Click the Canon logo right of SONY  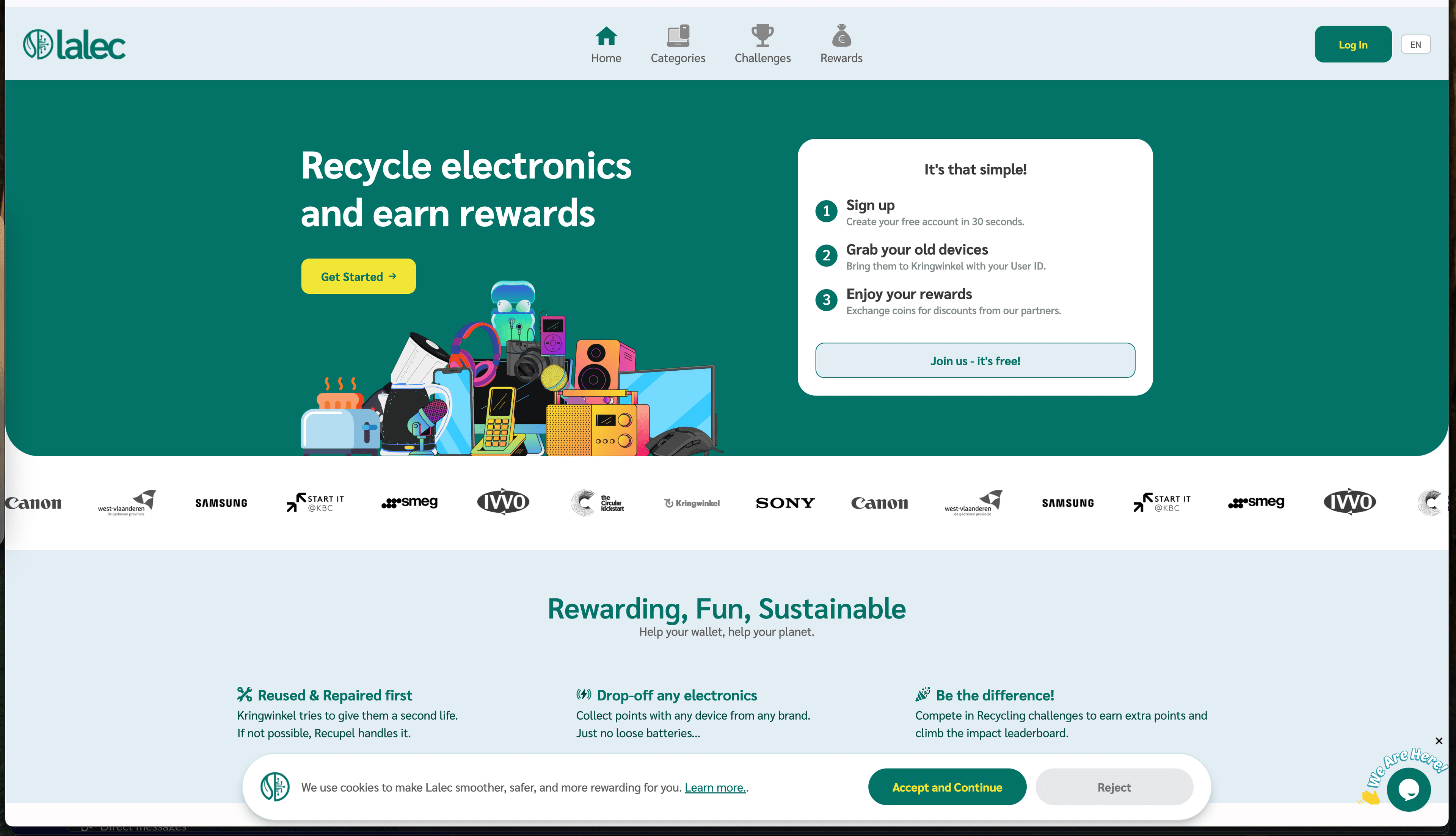[x=879, y=503]
